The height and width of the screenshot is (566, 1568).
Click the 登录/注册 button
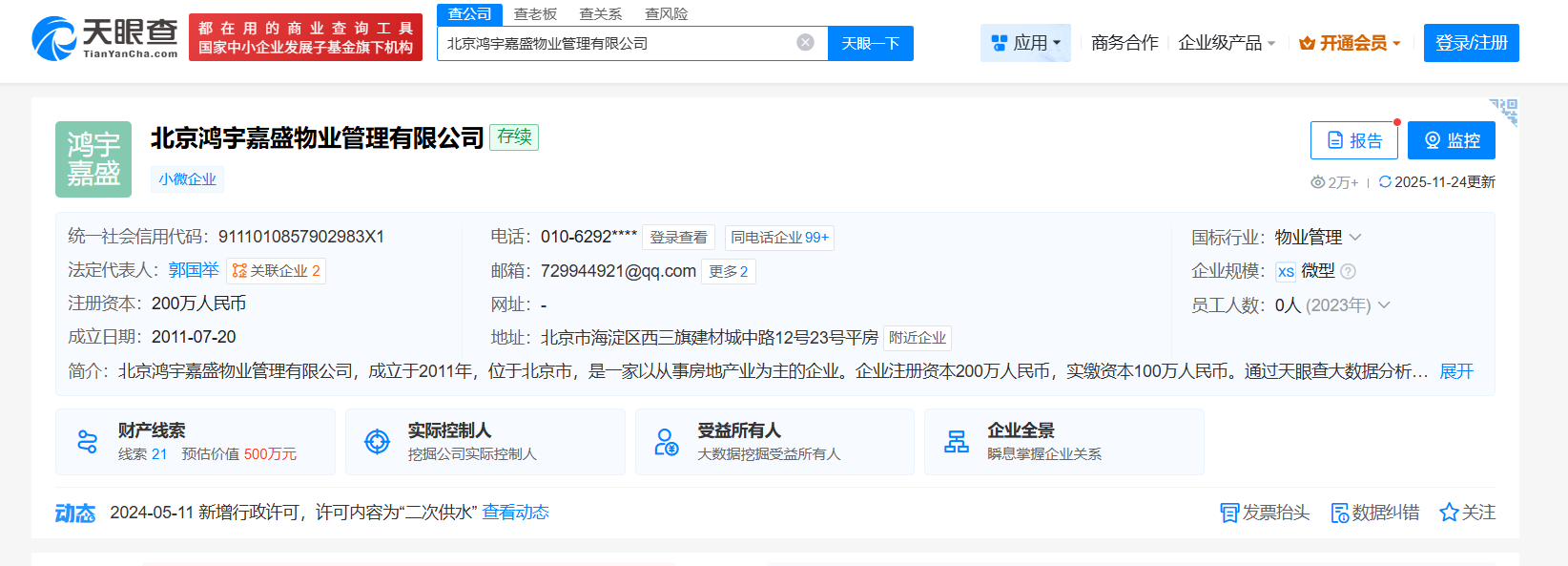tap(1472, 43)
